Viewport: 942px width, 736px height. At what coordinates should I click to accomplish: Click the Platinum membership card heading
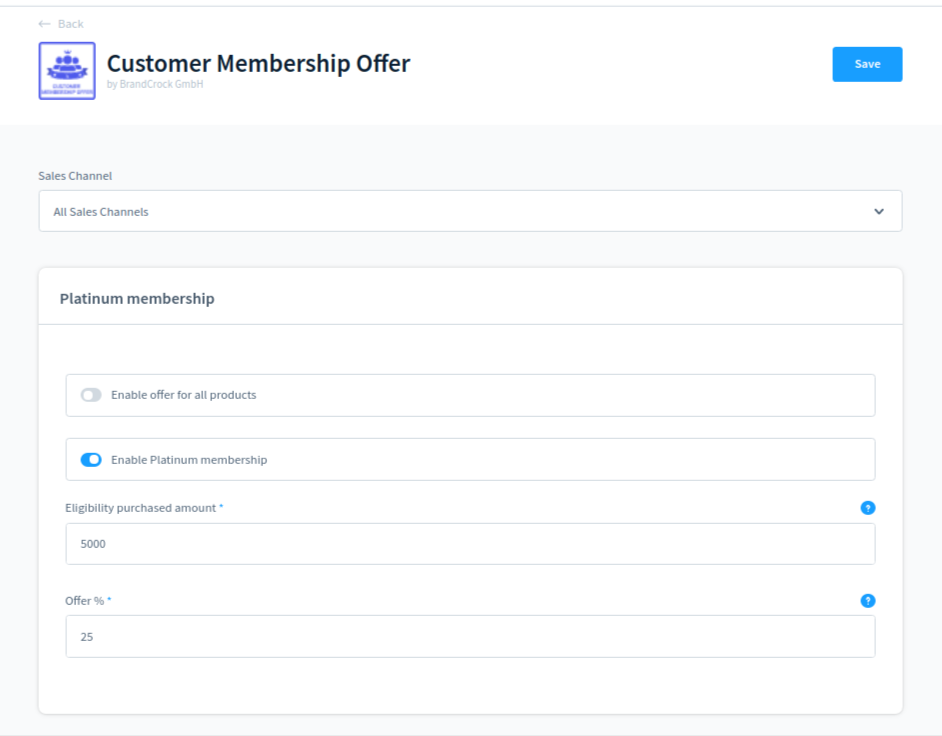pyautogui.click(x=137, y=299)
